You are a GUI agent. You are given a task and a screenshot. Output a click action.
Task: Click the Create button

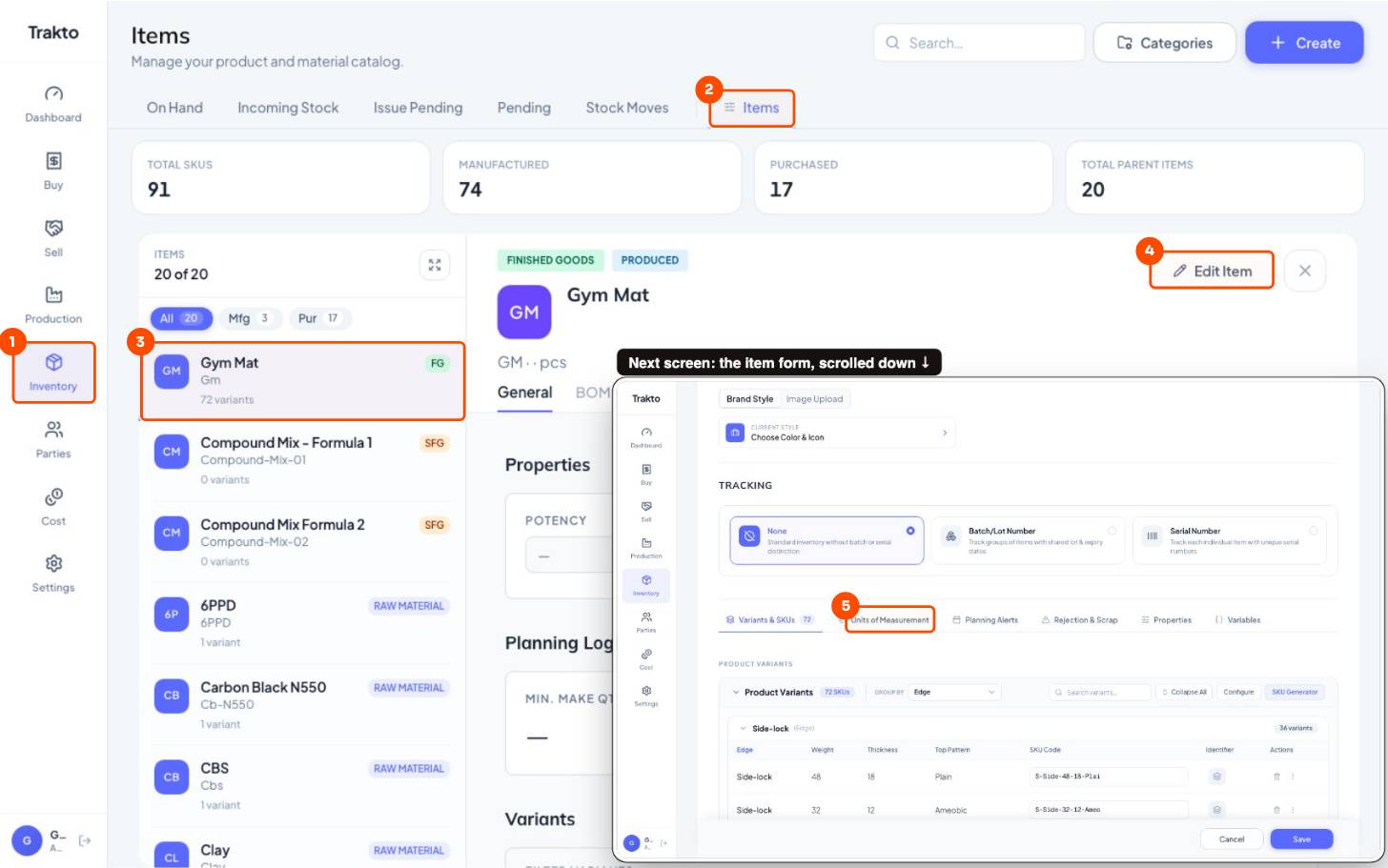[1304, 43]
